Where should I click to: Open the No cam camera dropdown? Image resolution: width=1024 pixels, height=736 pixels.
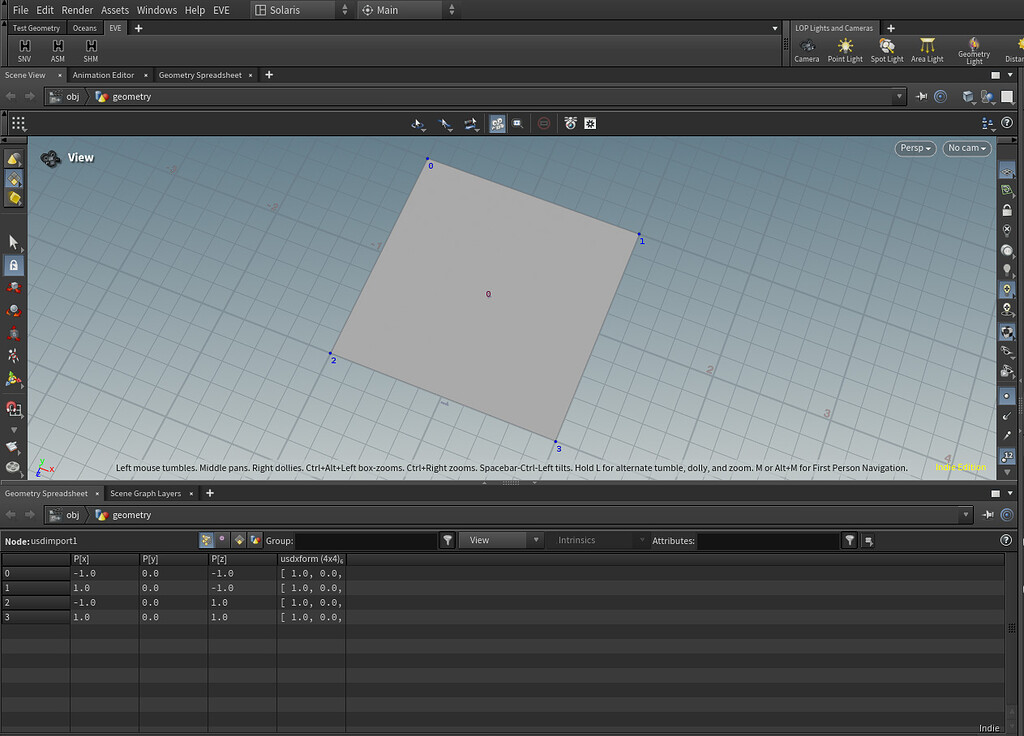966,148
